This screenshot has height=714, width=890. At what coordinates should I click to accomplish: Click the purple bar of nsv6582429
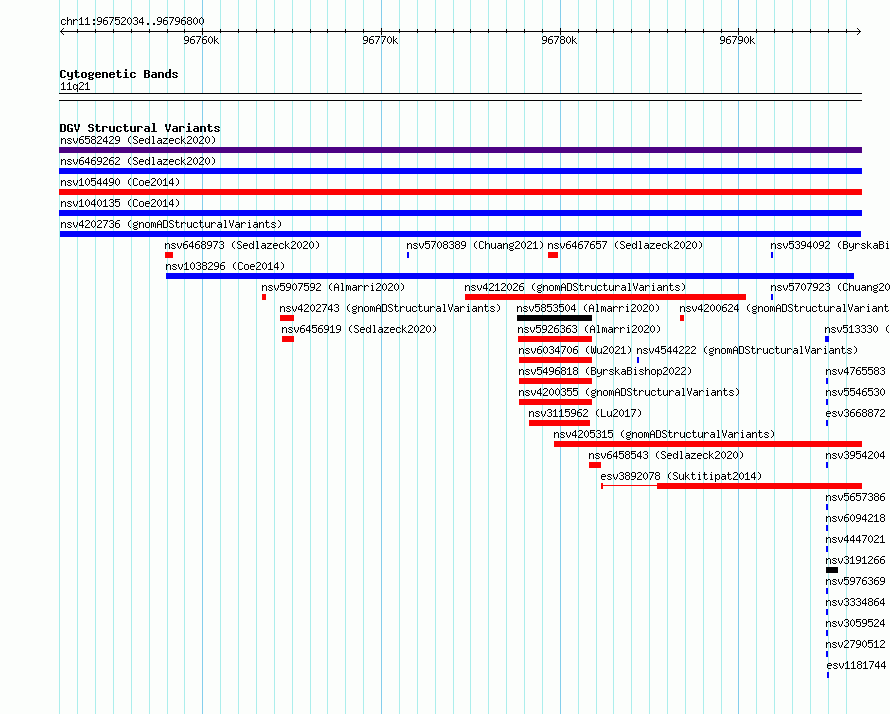pos(460,150)
